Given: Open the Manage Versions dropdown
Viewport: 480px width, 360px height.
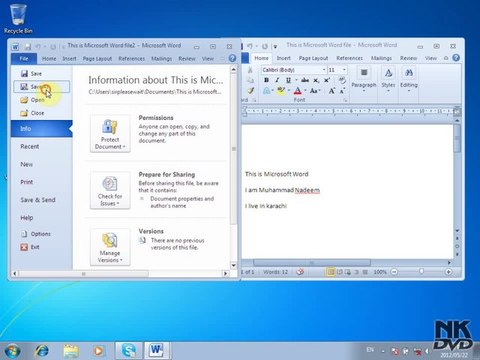Looking at the screenshot, I should pos(110,247).
